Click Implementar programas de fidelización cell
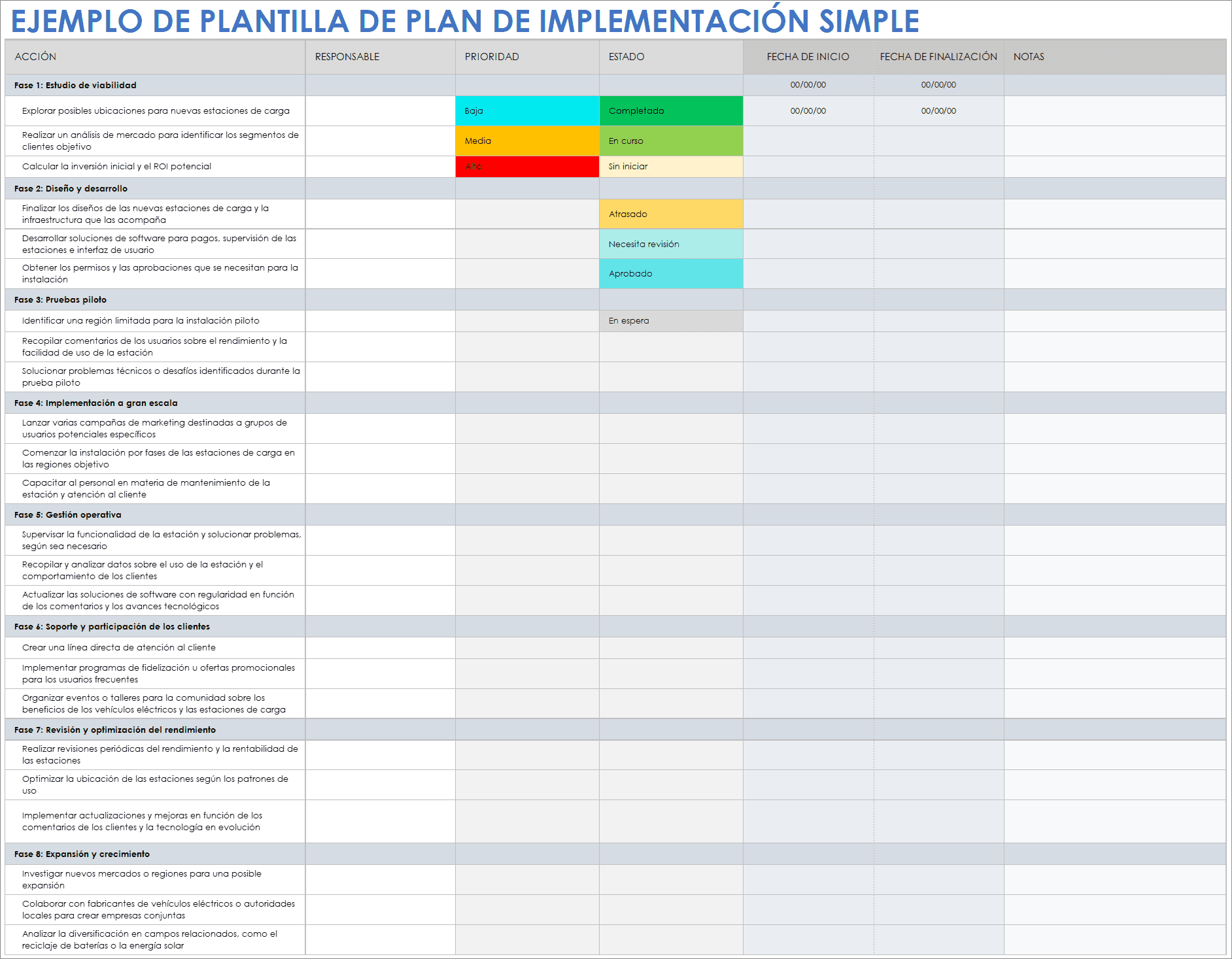This screenshot has height=959, width=1232. (155, 674)
